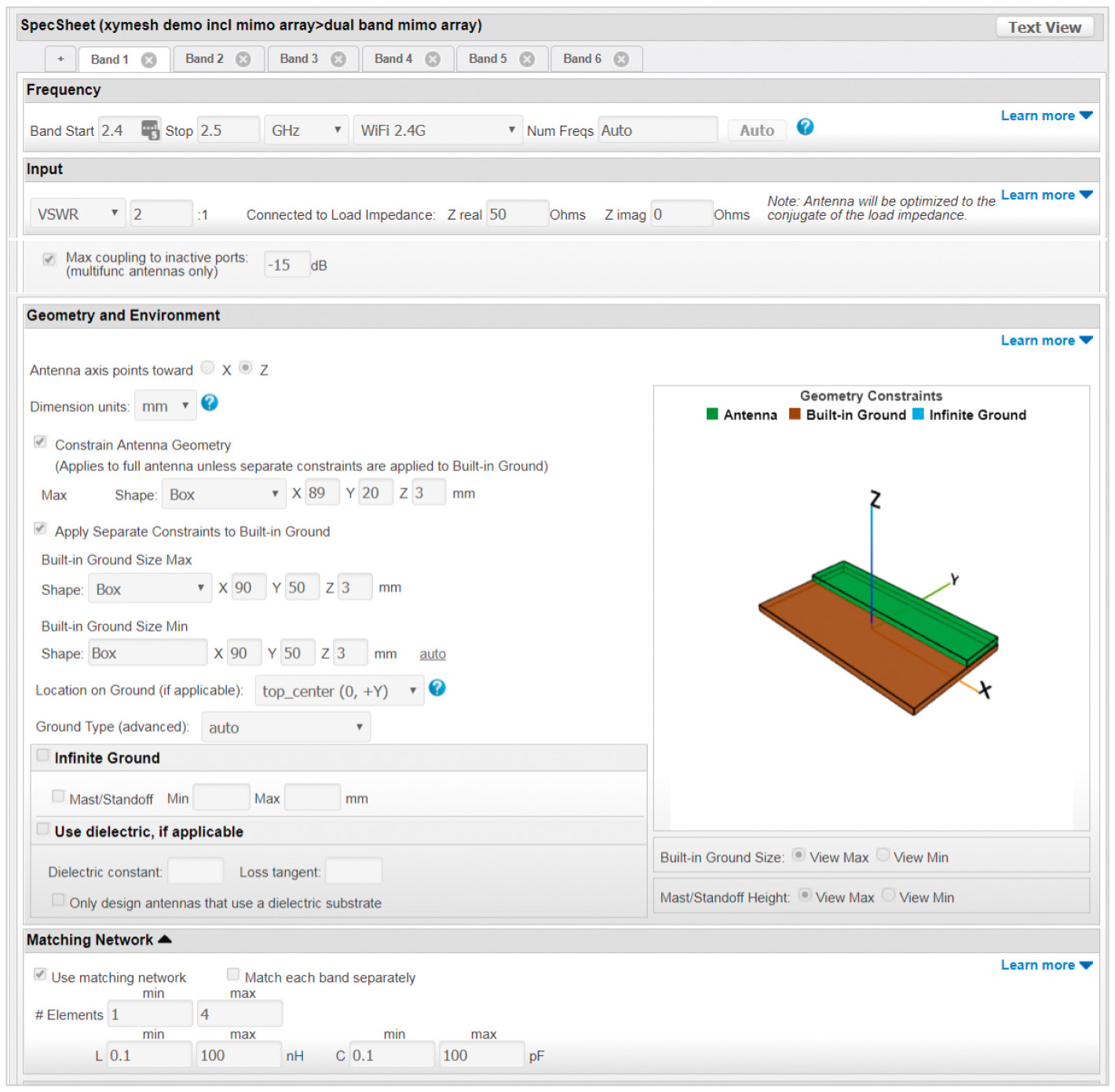Image resolution: width=1115 pixels, height=1092 pixels.
Task: Select View Min for Built-in Ground Size
Action: 883,856
